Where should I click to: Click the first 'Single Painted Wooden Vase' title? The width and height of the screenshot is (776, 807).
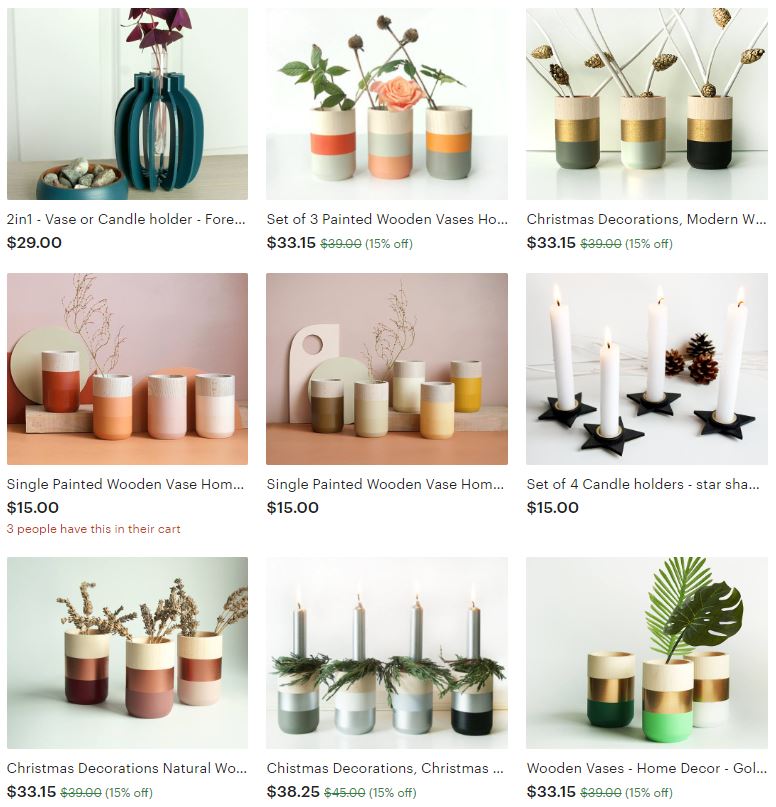pos(125,484)
